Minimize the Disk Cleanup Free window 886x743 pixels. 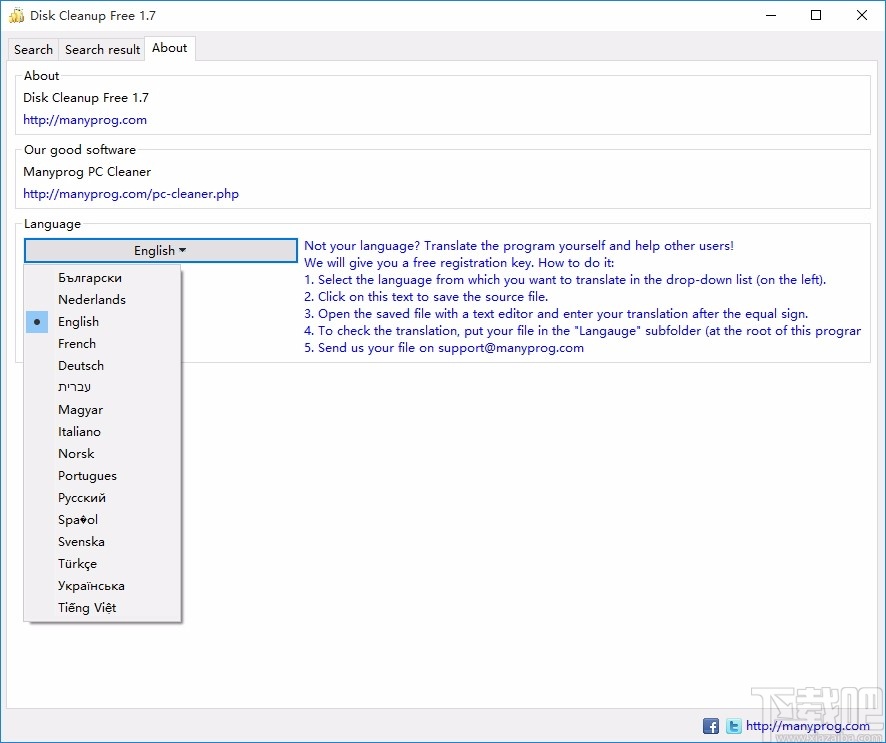tap(771, 15)
